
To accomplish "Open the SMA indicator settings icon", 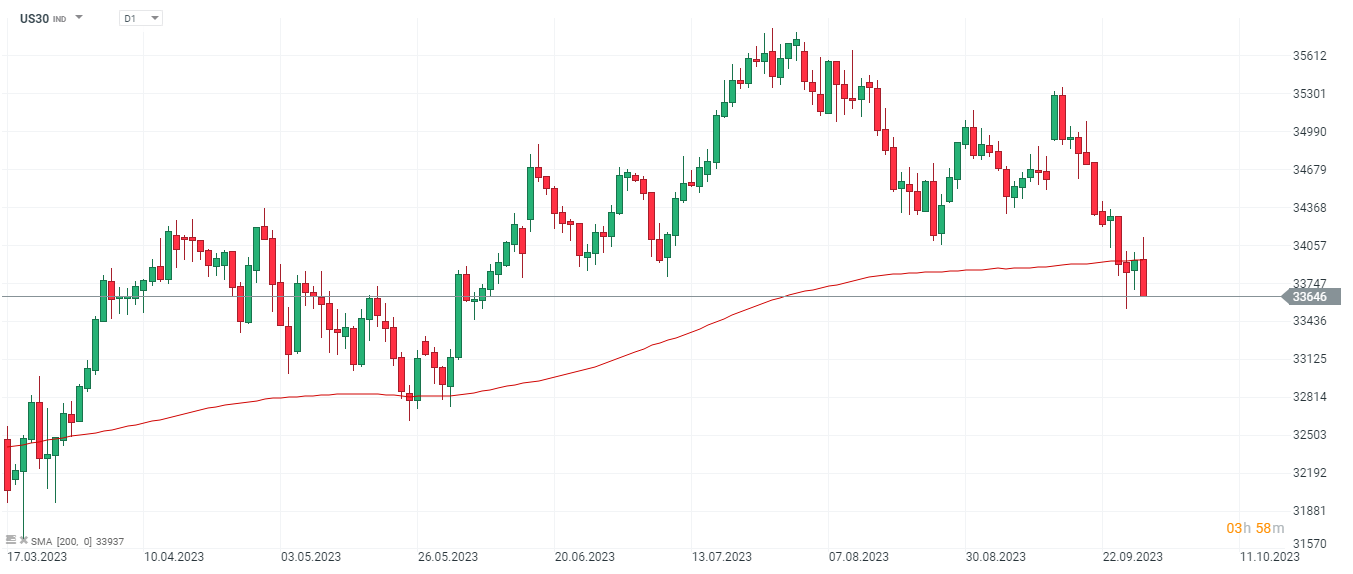I will 11,540.
